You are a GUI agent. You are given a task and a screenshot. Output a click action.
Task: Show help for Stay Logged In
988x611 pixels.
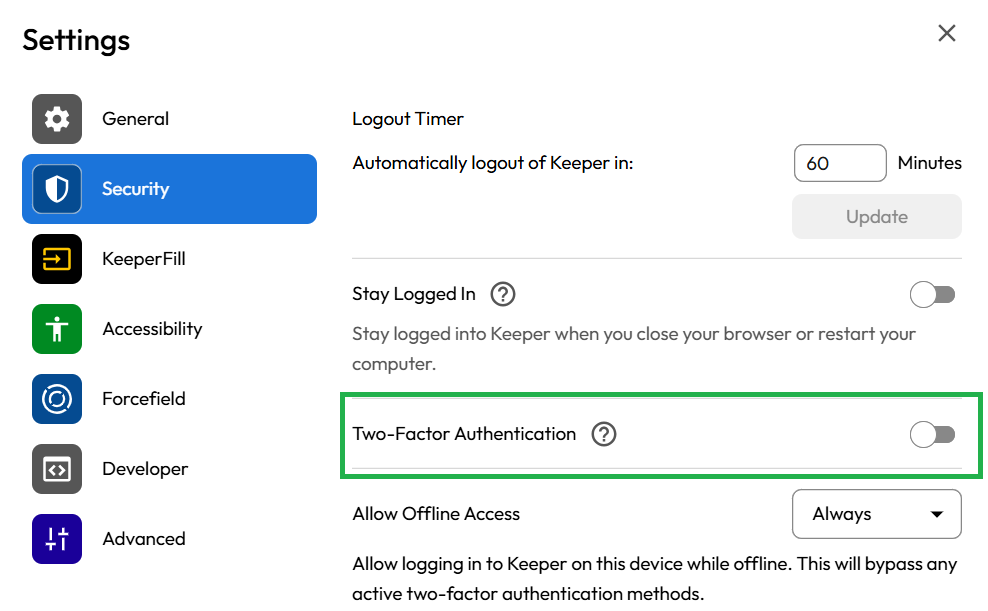[x=503, y=294]
